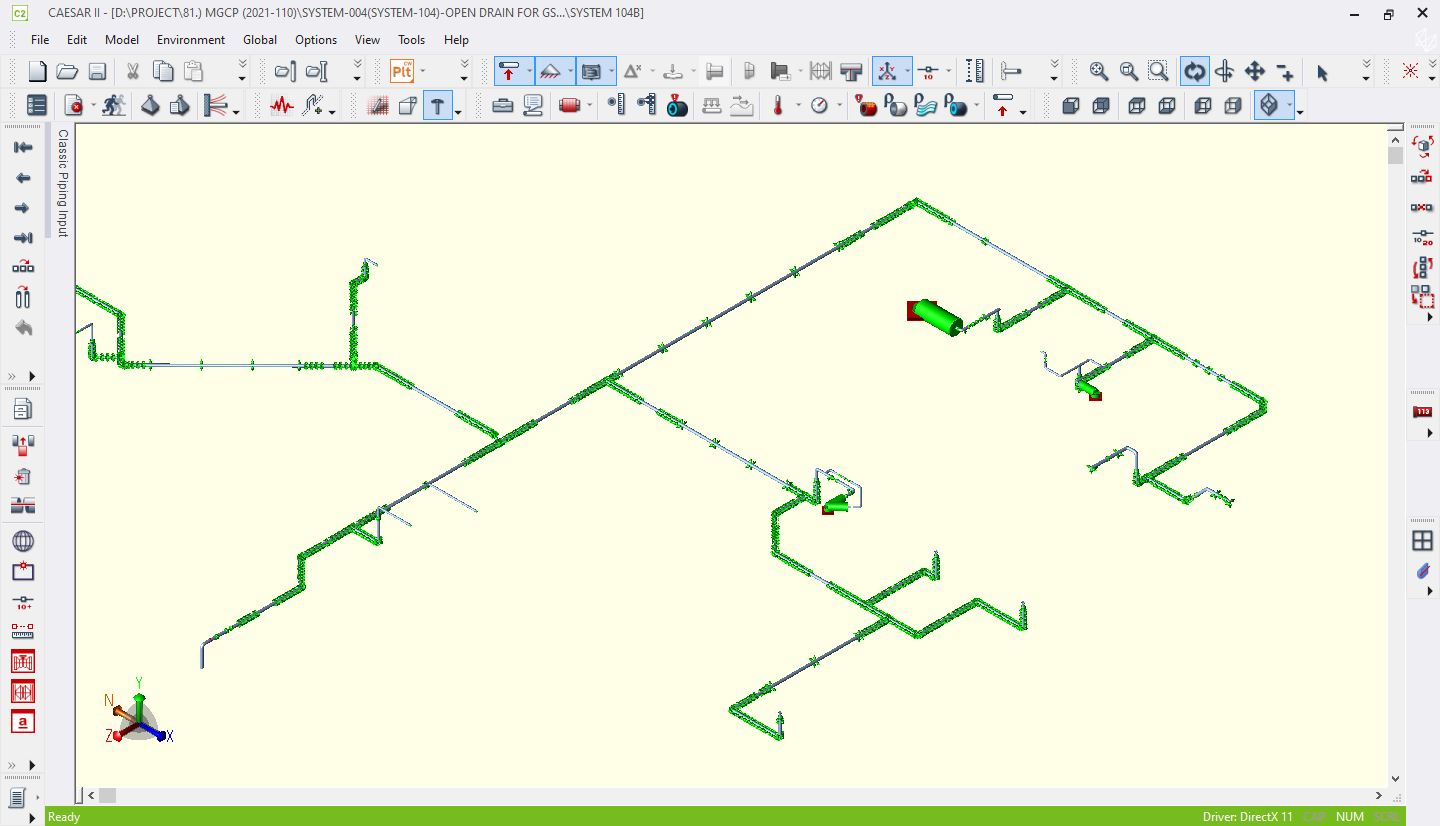Click the Pan view arrows icon

(1254, 71)
